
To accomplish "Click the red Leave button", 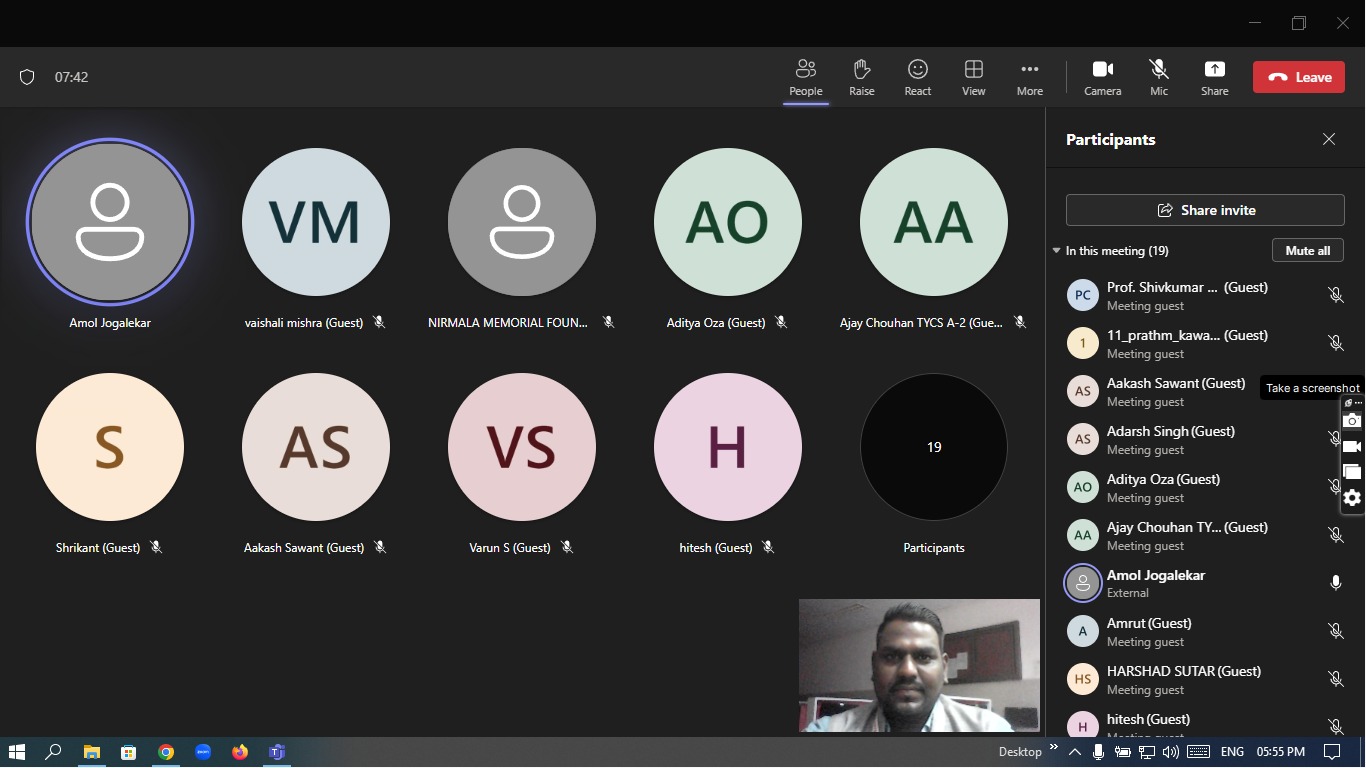I will click(1299, 77).
